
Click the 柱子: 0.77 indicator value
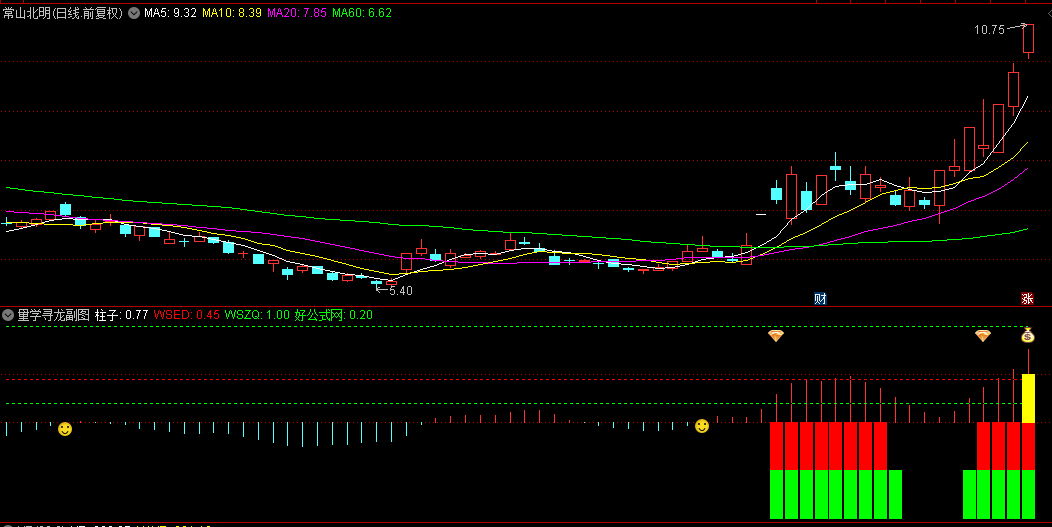pos(121,315)
